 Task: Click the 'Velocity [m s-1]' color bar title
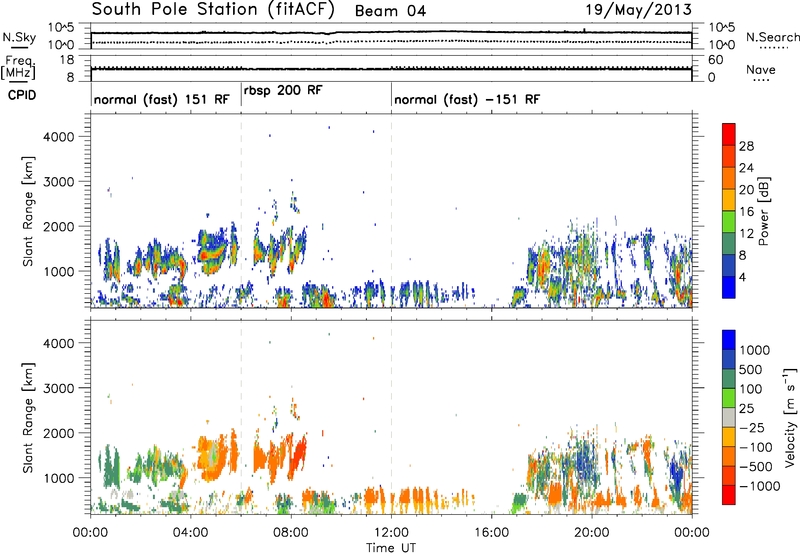tap(790, 417)
